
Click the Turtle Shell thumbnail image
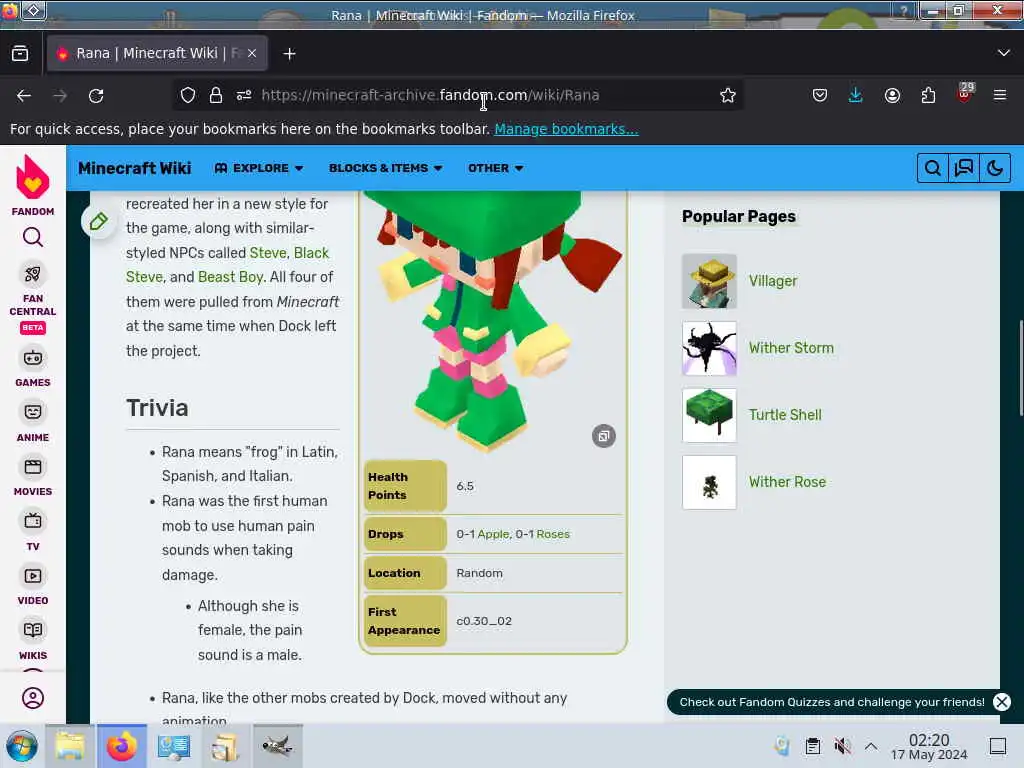click(x=709, y=415)
